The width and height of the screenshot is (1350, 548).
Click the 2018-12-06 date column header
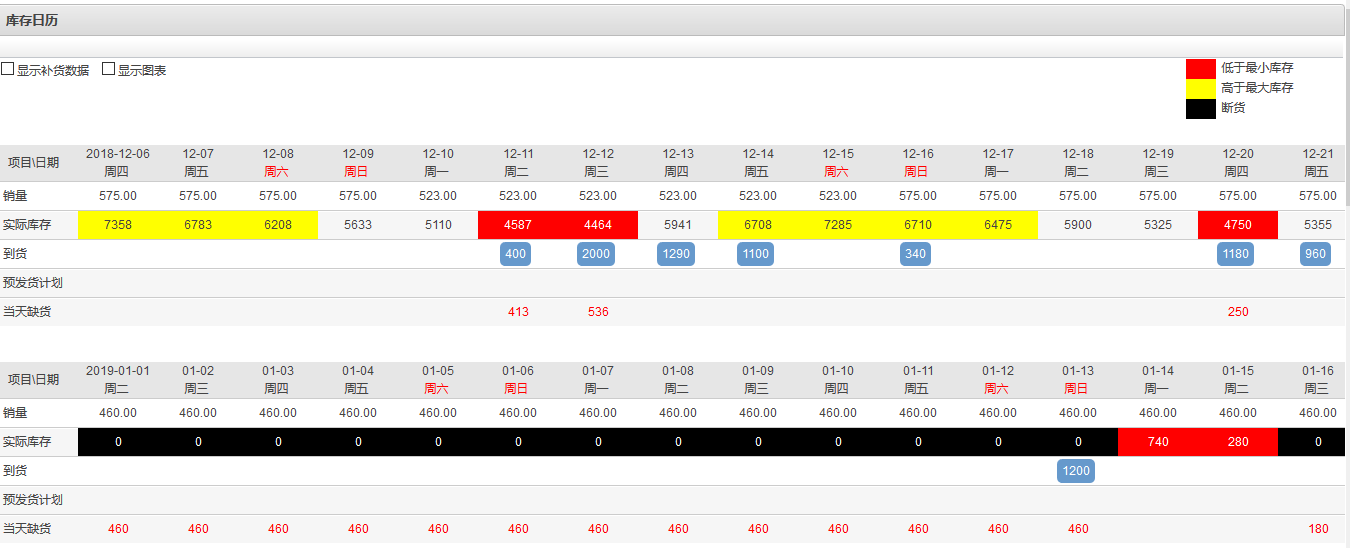[x=118, y=163]
